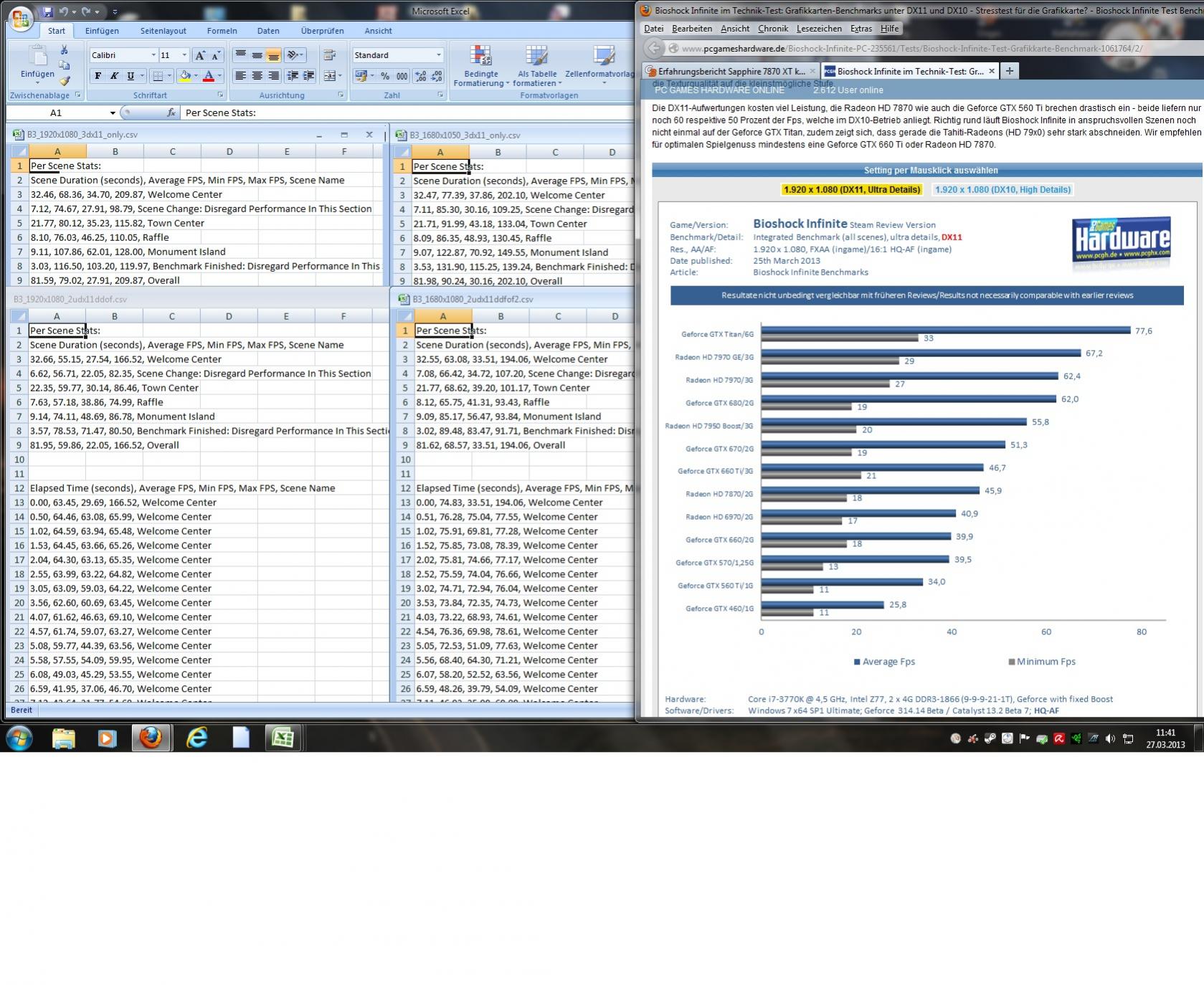Screen dimensions: 1204x985
Task: Center text horizontally in Excel ribbon
Action: [257, 75]
